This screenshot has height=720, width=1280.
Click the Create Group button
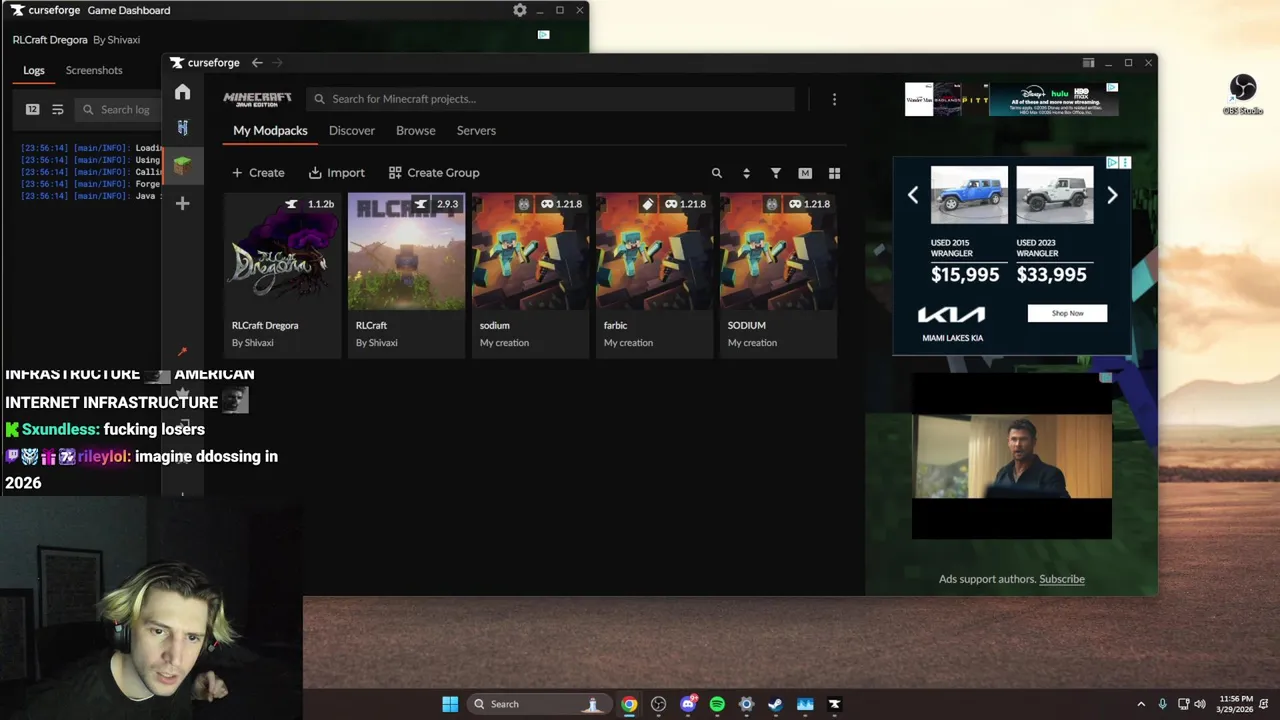(434, 173)
